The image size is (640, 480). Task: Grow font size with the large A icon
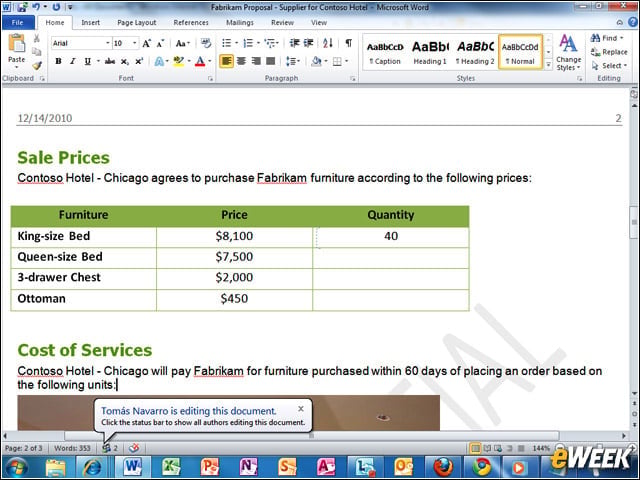click(x=146, y=43)
